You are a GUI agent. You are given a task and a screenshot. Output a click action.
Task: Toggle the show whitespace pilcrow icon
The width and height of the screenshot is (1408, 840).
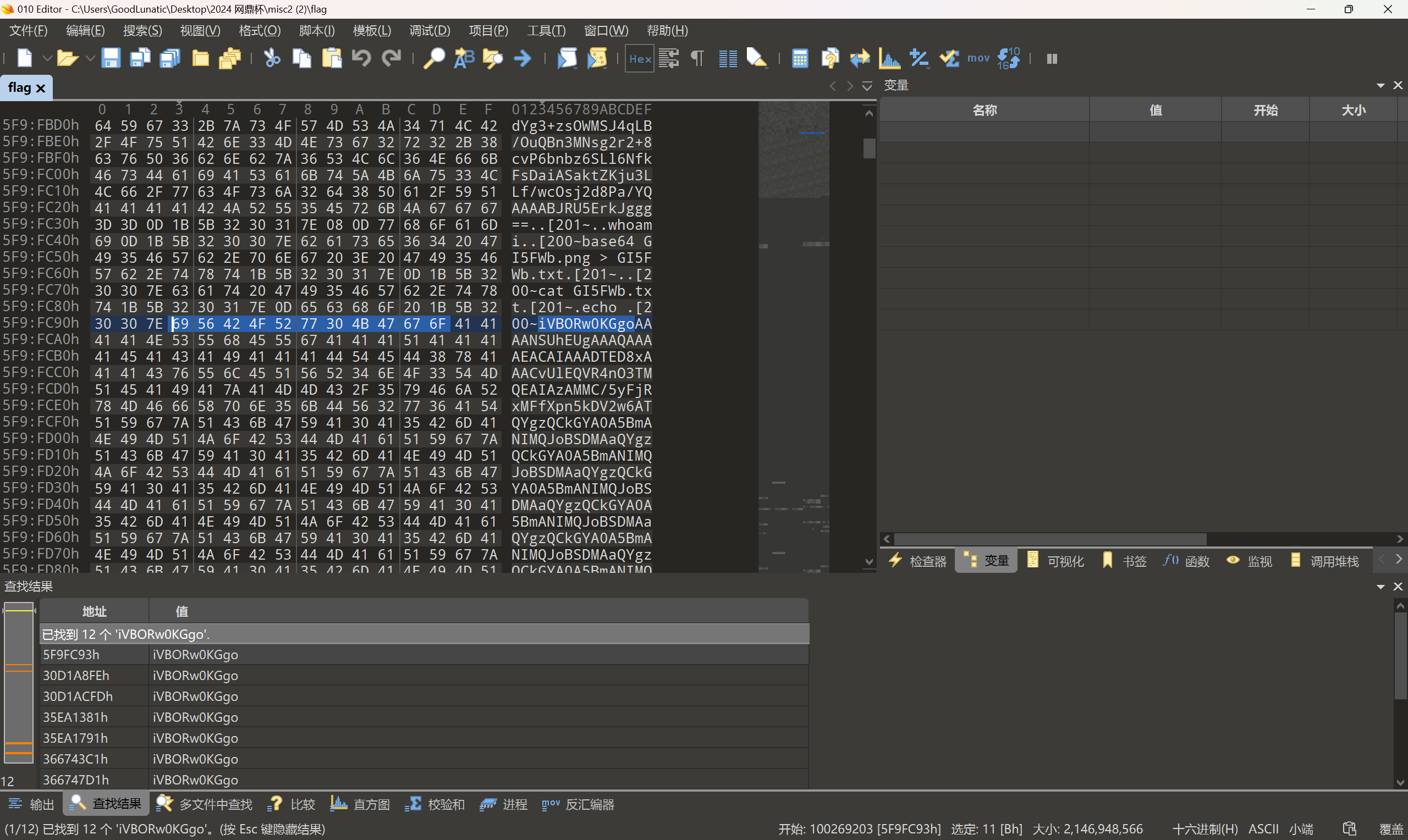pos(697,58)
